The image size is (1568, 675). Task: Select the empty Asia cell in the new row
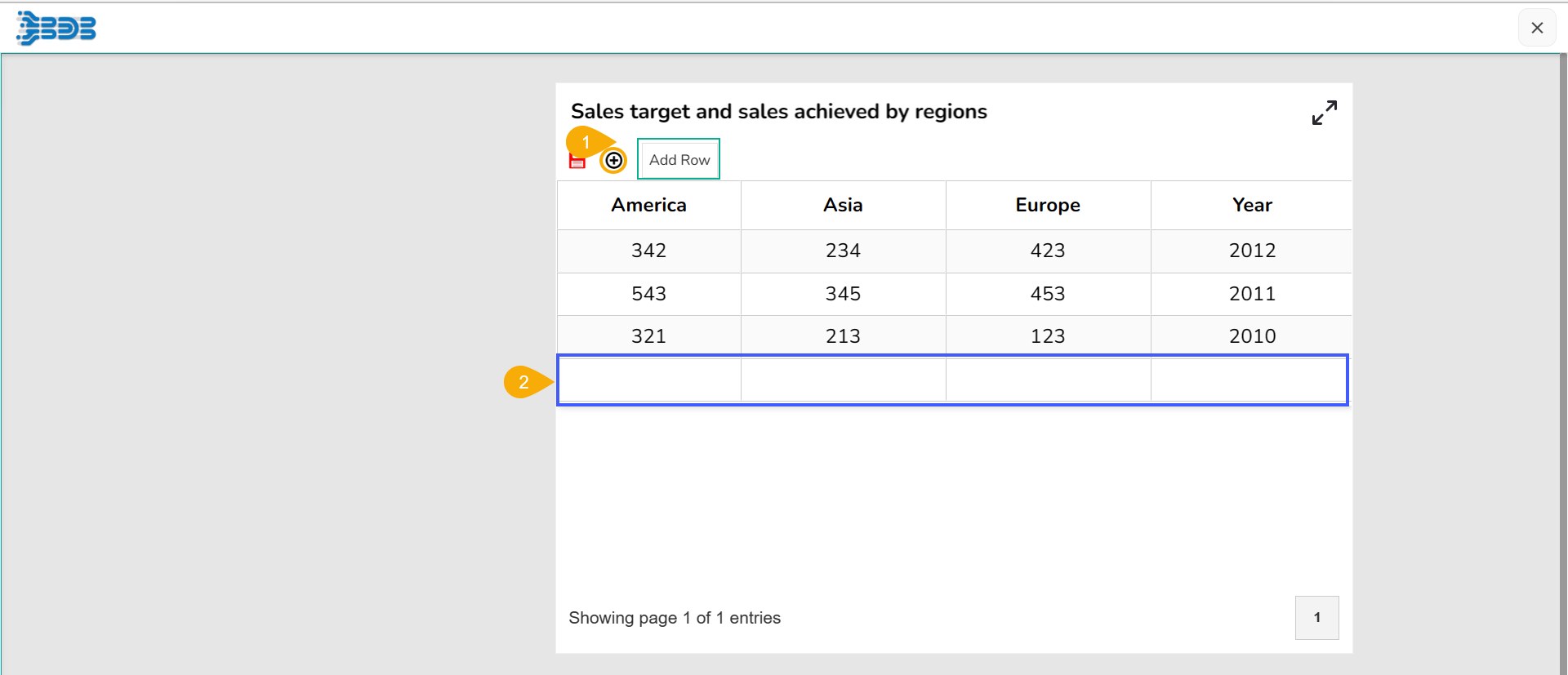coord(843,380)
